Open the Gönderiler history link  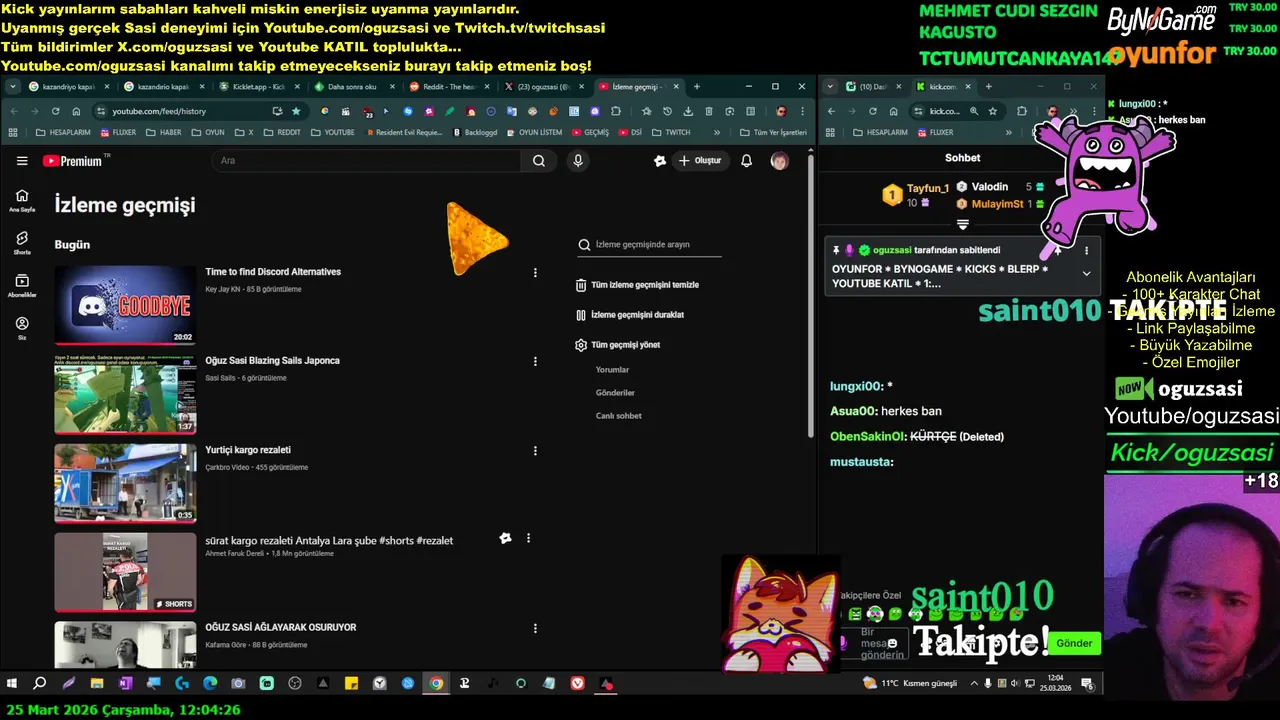[615, 393]
